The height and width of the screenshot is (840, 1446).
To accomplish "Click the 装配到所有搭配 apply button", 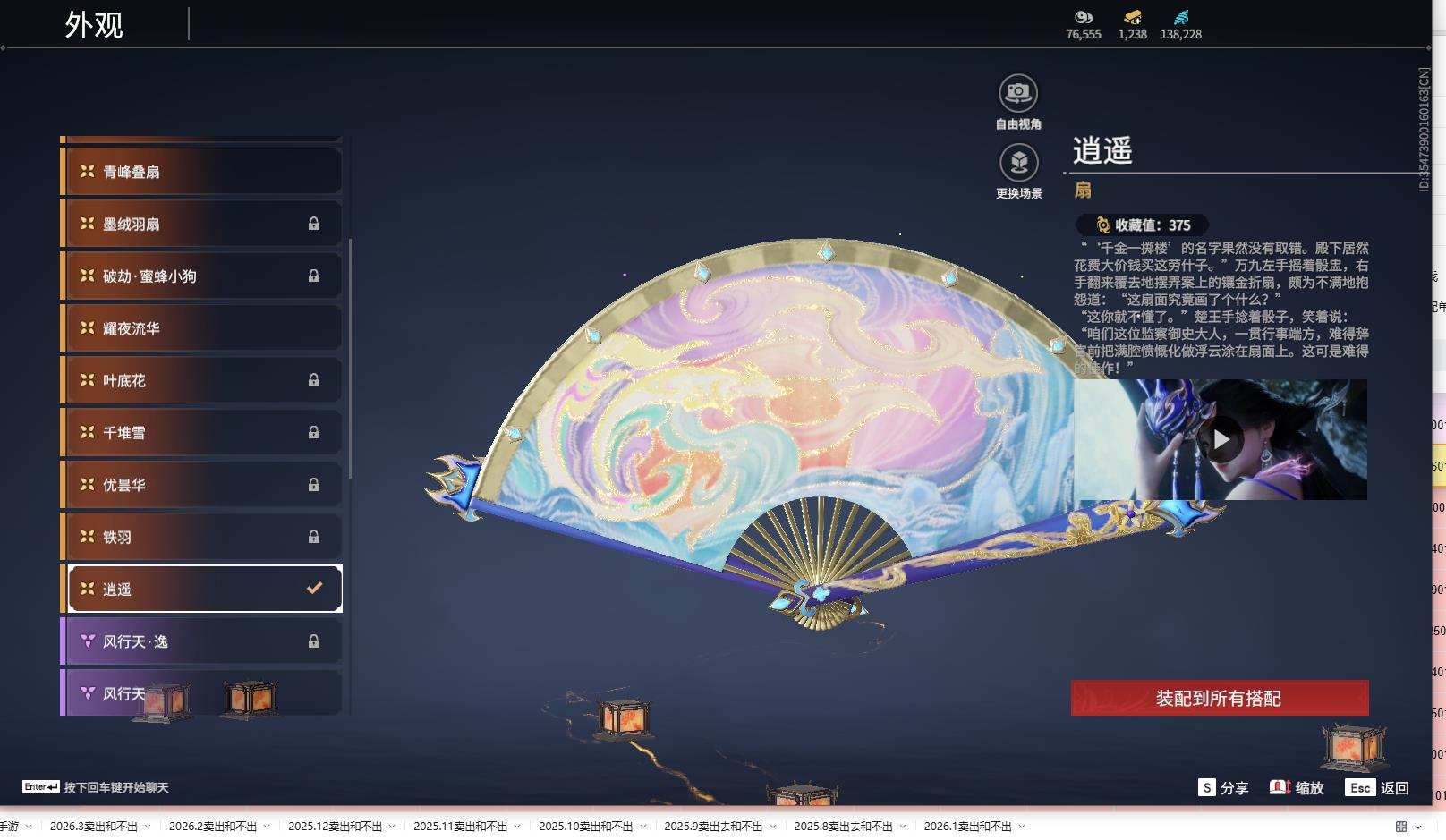I will 1219,698.
